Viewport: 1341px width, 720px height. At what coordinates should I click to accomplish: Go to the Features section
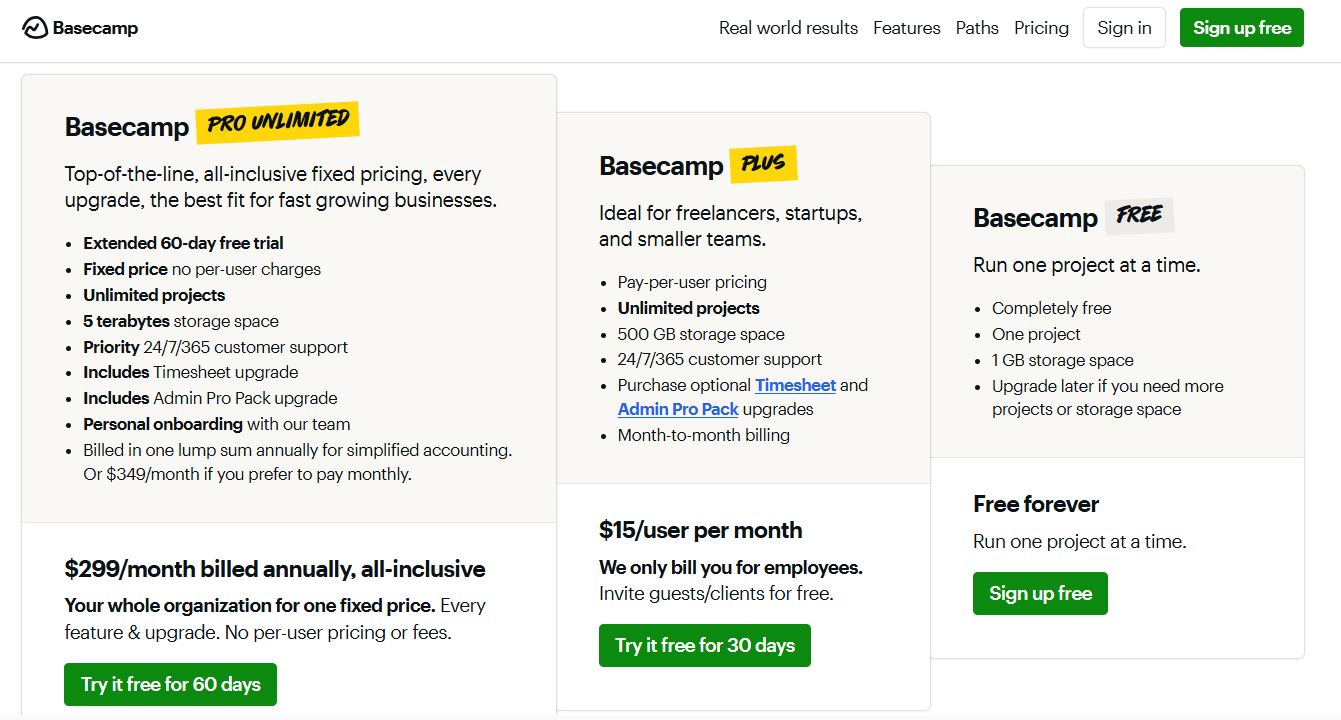tap(906, 28)
